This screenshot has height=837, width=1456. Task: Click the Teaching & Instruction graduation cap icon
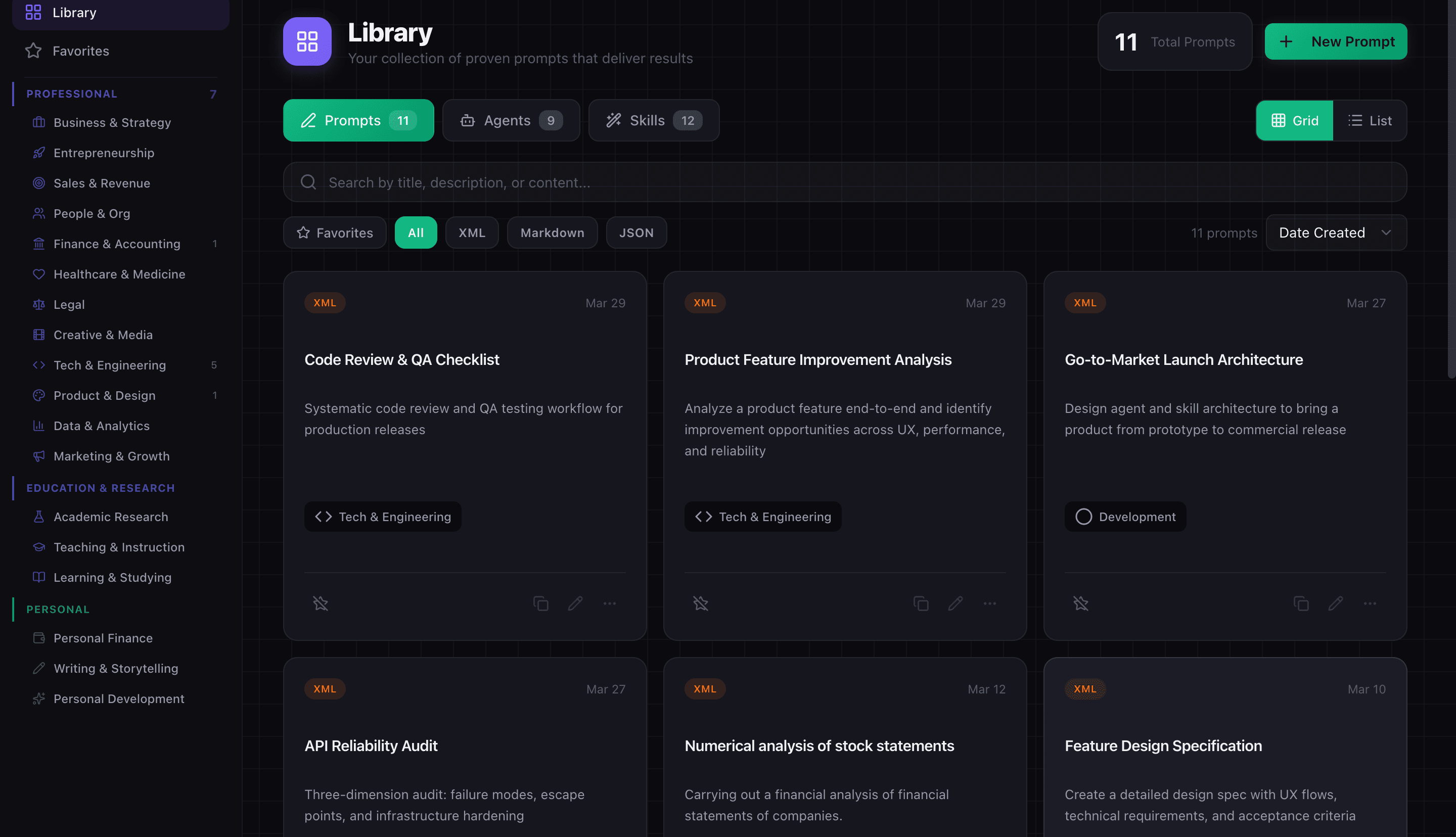click(38, 547)
